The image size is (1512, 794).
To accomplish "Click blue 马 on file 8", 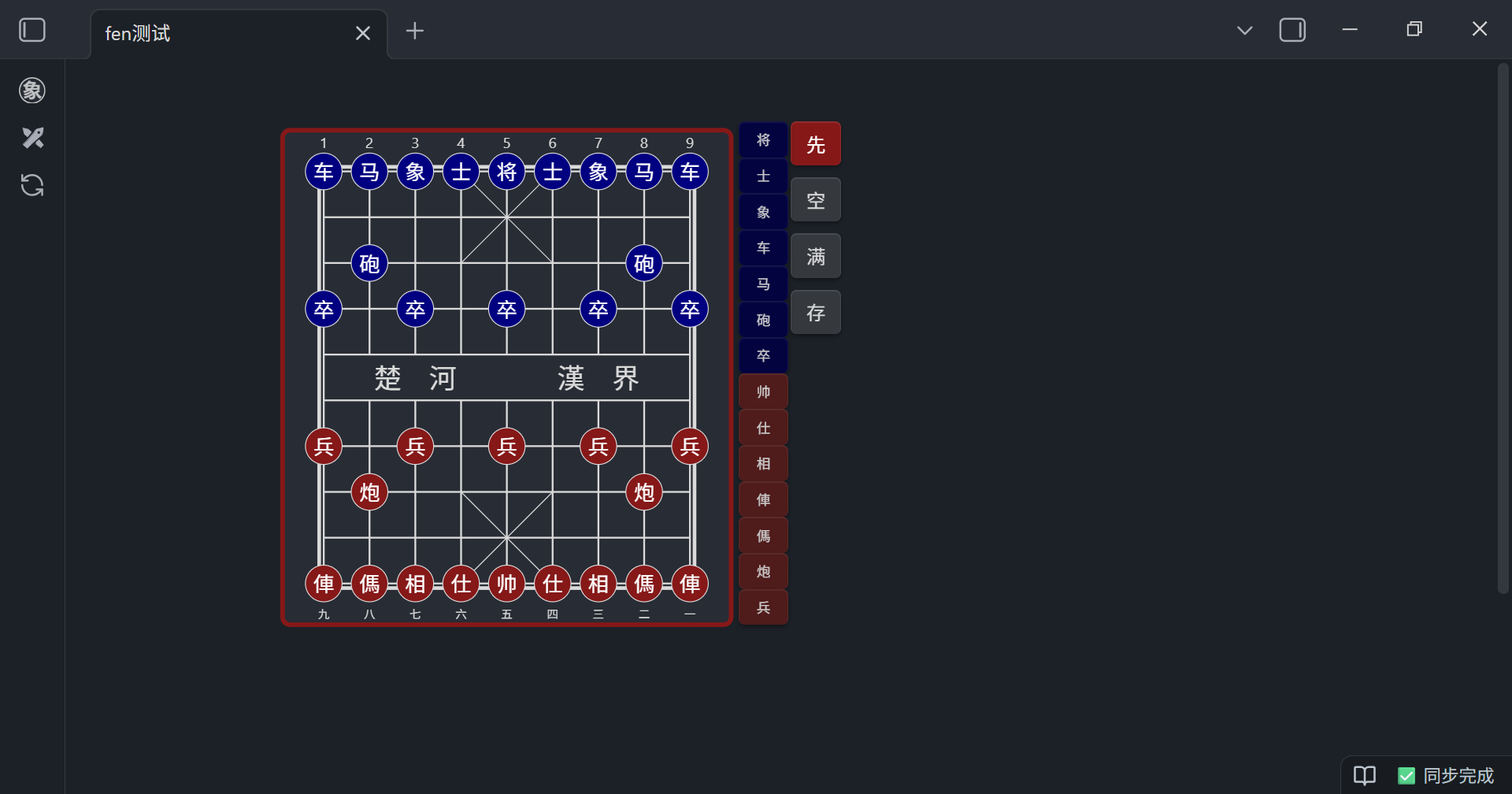I will pos(644,172).
